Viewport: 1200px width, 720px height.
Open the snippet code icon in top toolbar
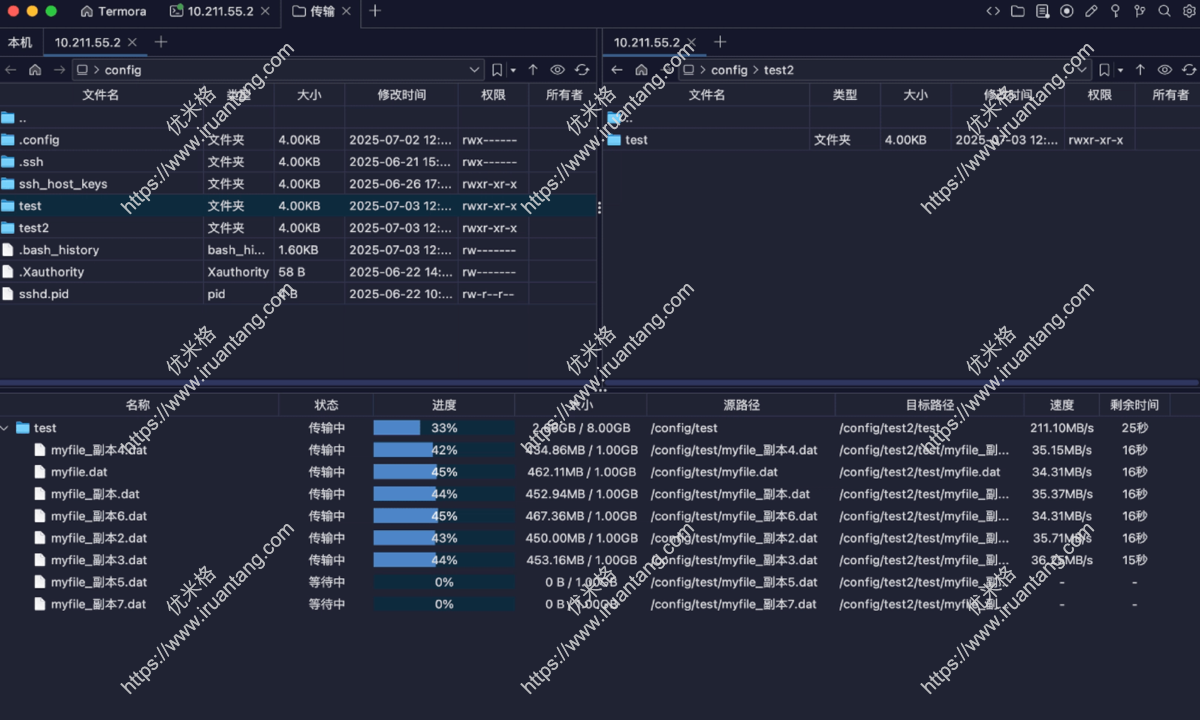click(993, 11)
